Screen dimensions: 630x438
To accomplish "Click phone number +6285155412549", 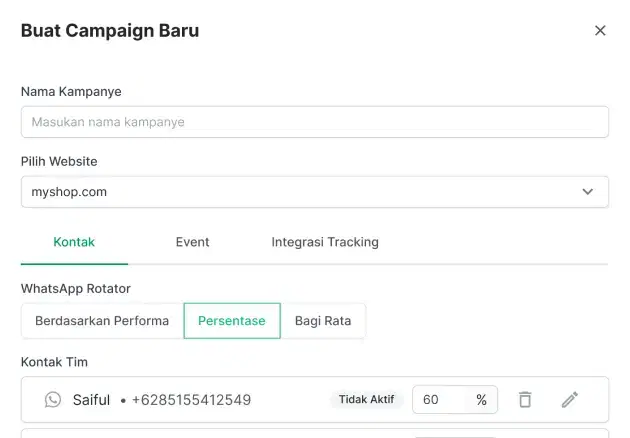I will [190, 400].
